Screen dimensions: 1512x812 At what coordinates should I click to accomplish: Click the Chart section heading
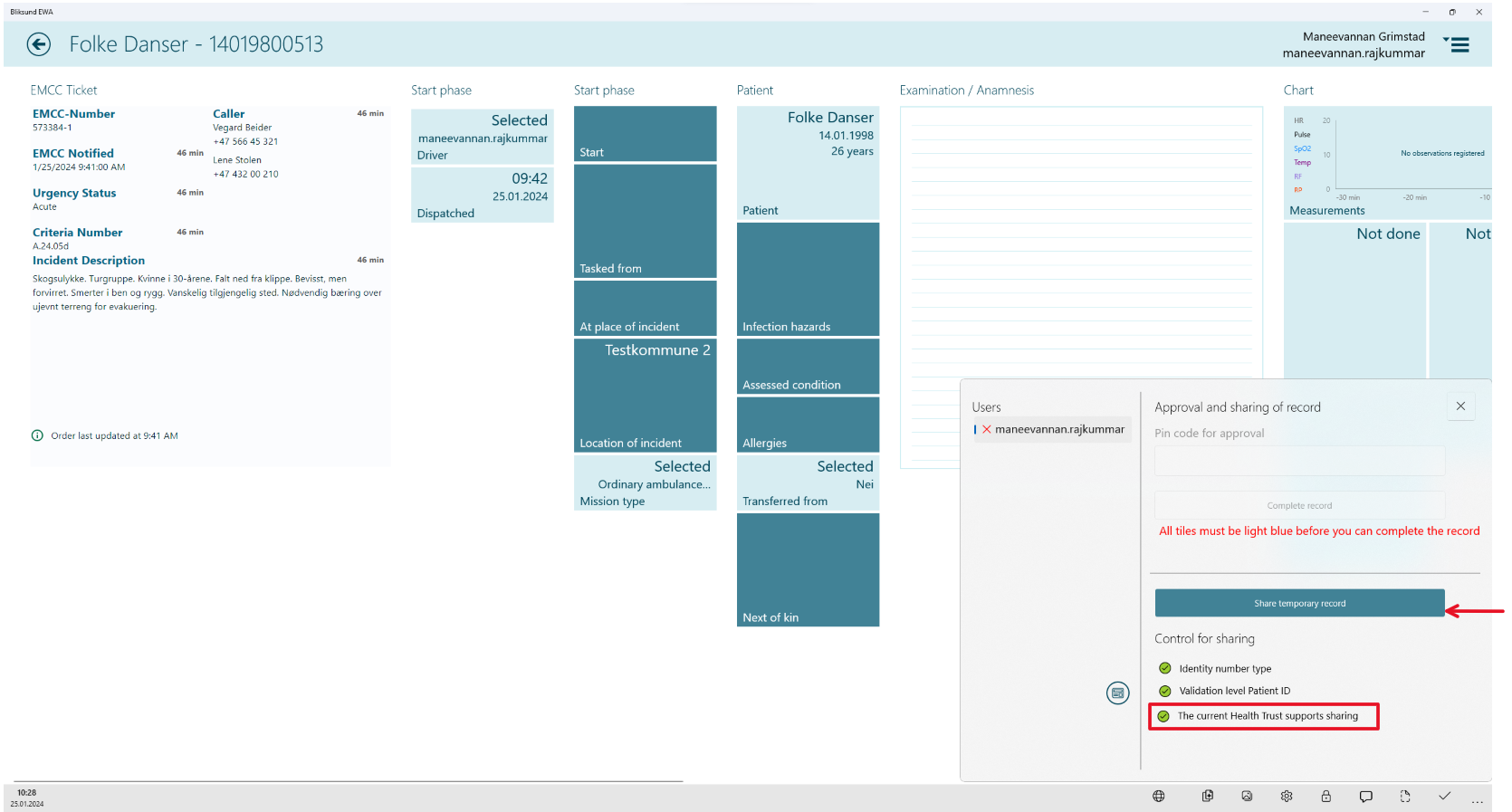tap(1298, 91)
